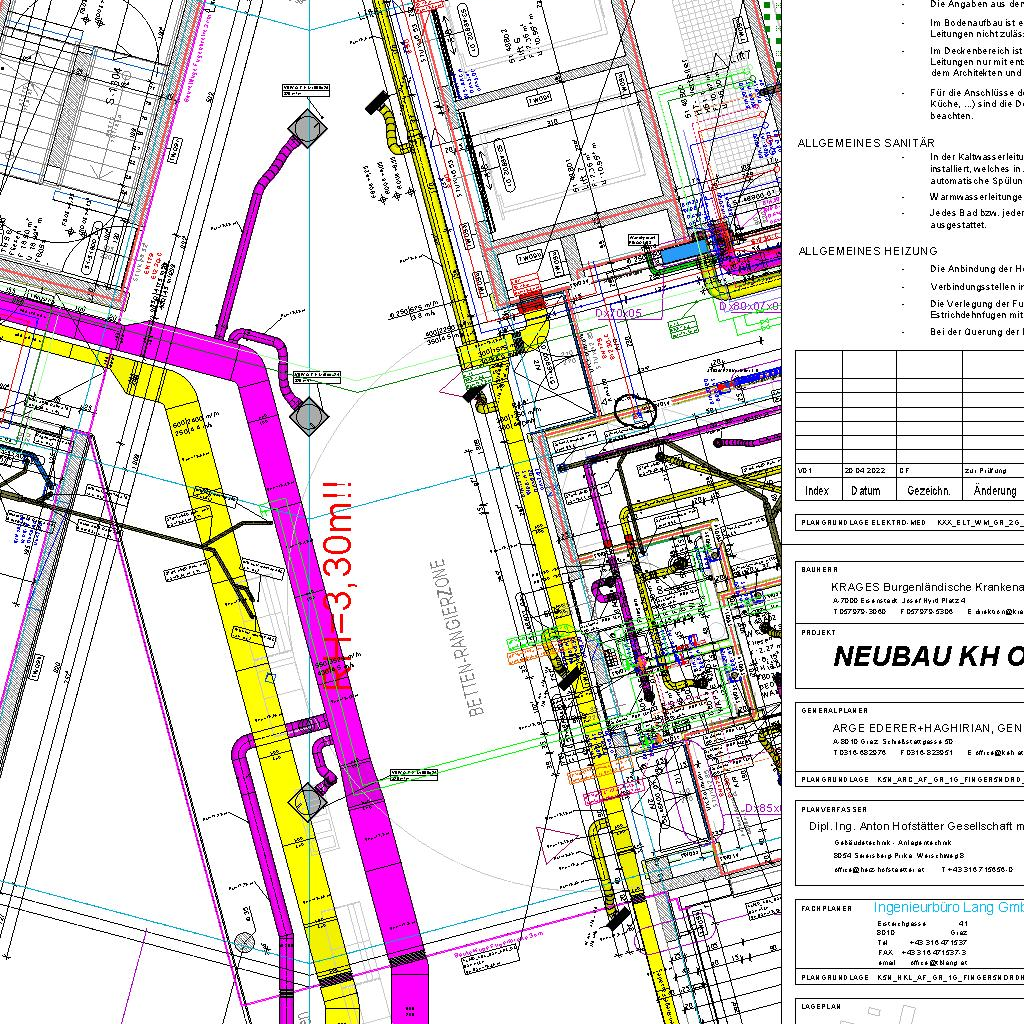Click the hand-drawn black circle markup
1024x1024 pixels.
(634, 409)
